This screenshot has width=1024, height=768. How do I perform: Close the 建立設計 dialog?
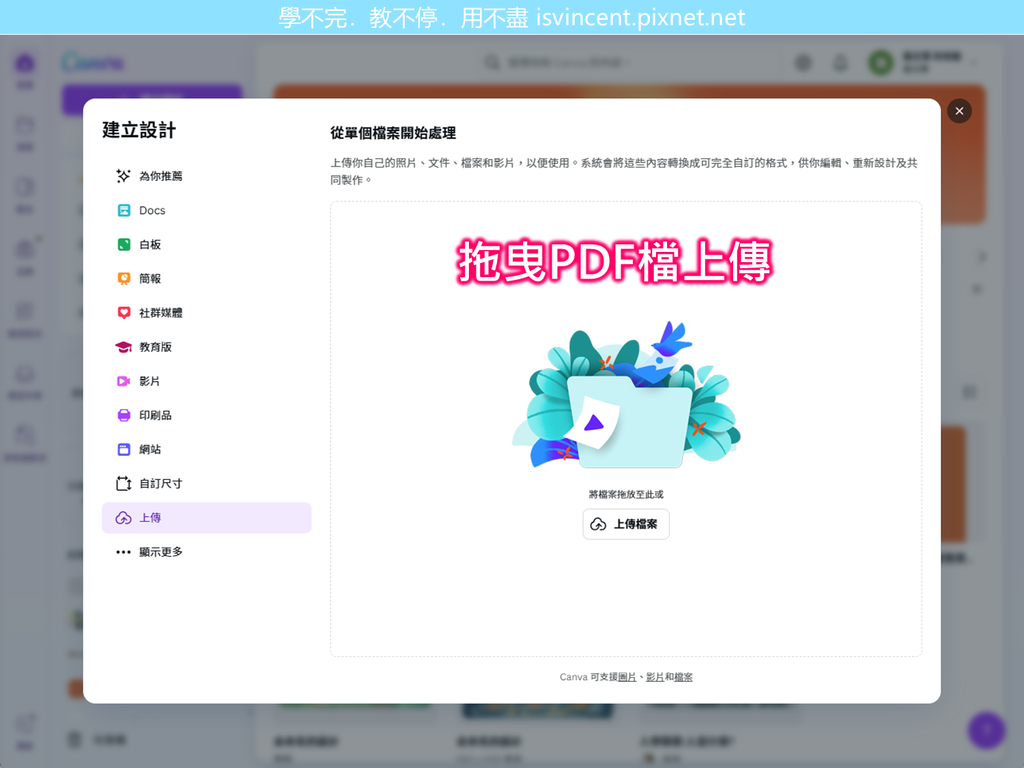[x=959, y=111]
